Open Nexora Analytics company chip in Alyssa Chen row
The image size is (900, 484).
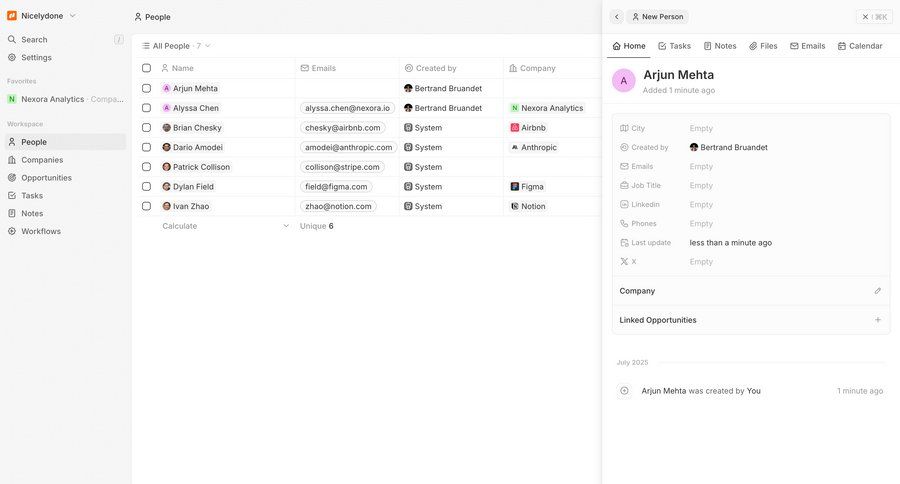pos(547,108)
